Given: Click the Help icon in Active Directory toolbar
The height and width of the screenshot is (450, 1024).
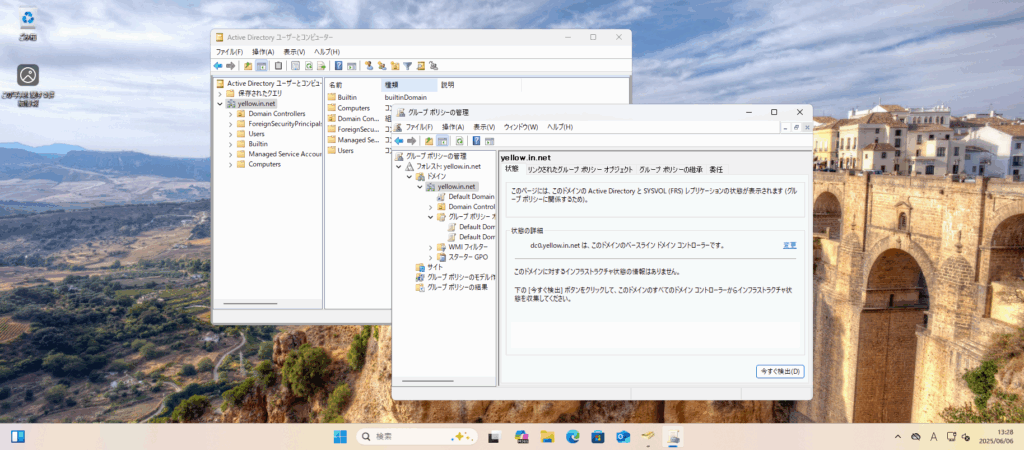Looking at the screenshot, I should [x=339, y=65].
